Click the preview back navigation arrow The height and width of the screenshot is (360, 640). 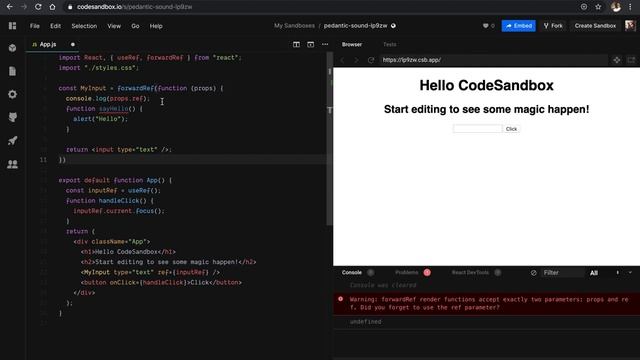coord(342,60)
